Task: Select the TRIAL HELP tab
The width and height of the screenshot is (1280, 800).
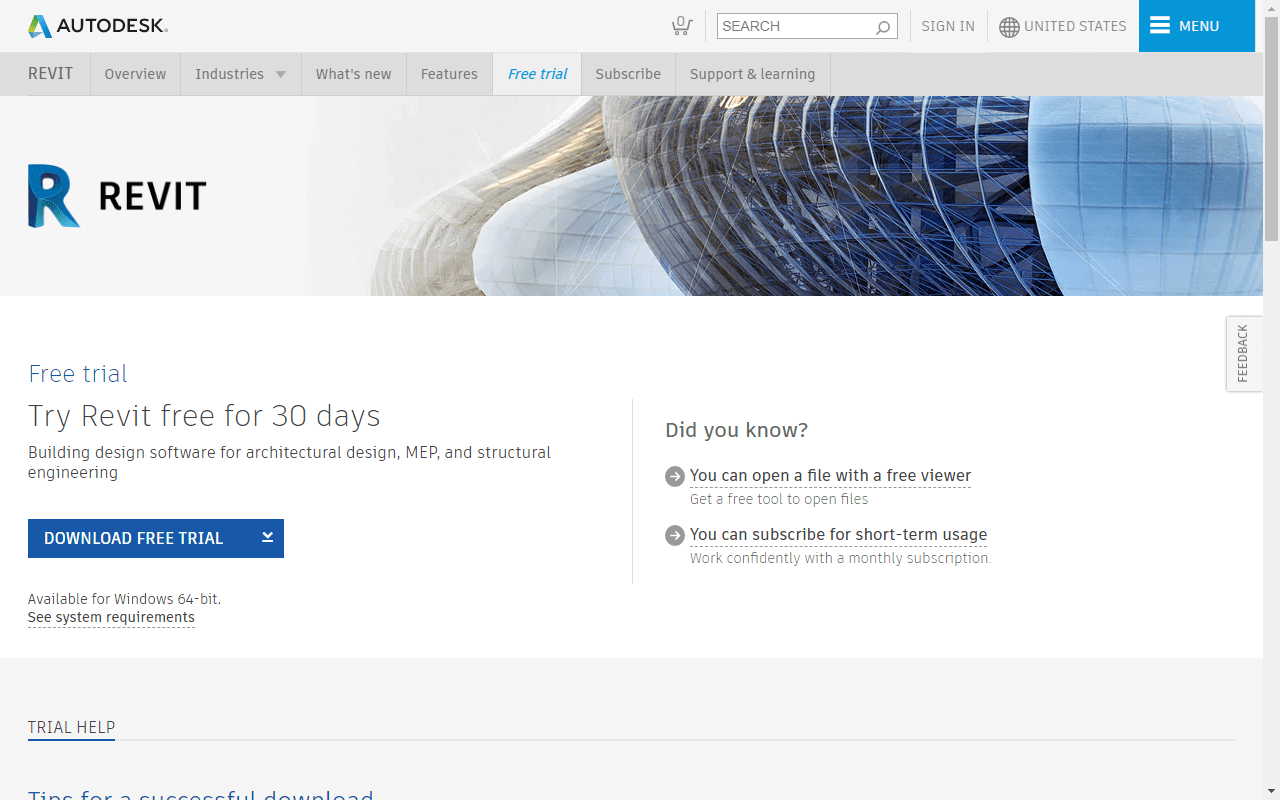Action: [71, 728]
